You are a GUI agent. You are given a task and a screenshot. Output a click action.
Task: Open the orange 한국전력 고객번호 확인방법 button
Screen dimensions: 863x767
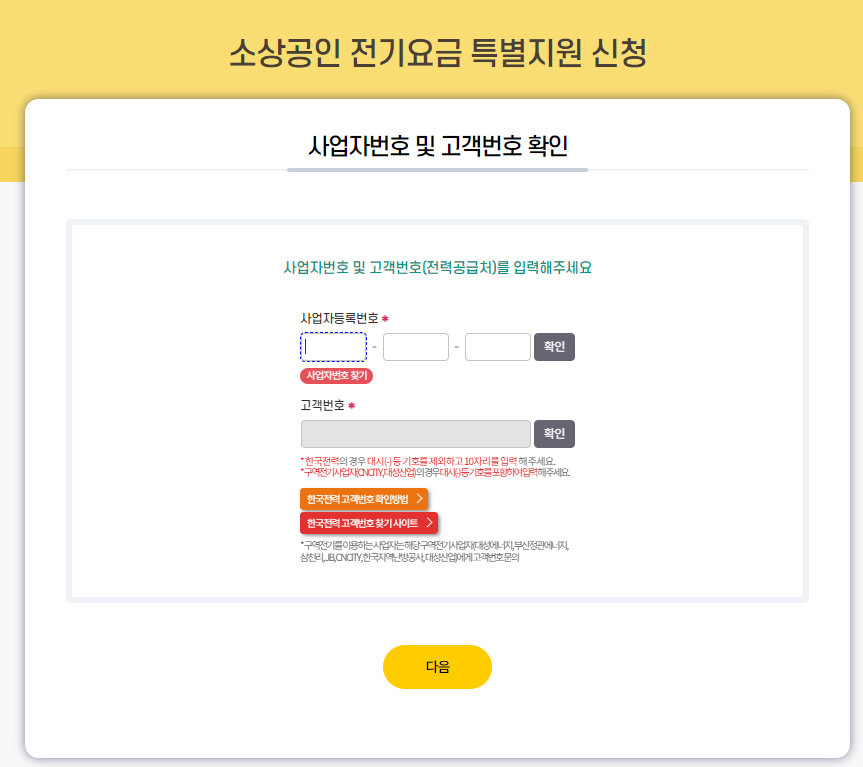click(x=364, y=499)
